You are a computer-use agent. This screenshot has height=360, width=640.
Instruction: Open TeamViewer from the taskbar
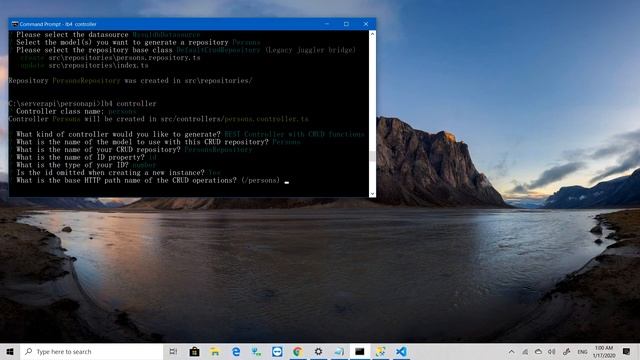[x=277, y=351]
